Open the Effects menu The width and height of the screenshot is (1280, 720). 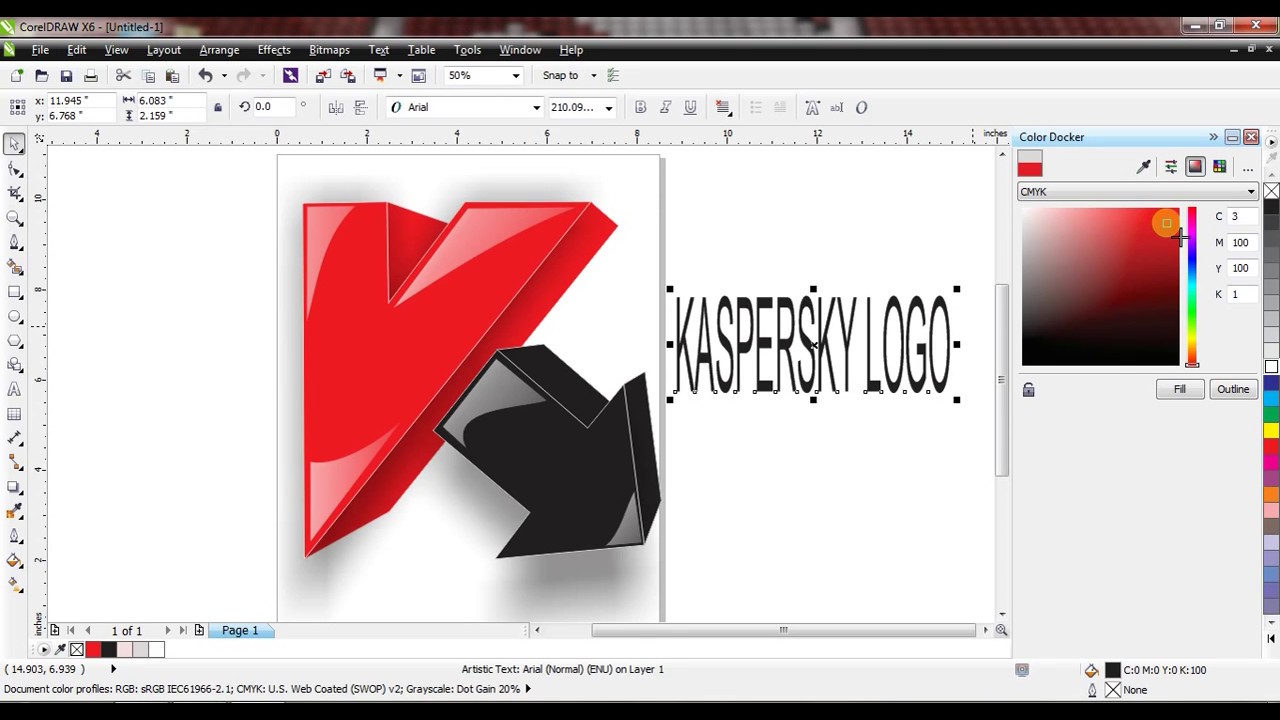[x=274, y=50]
